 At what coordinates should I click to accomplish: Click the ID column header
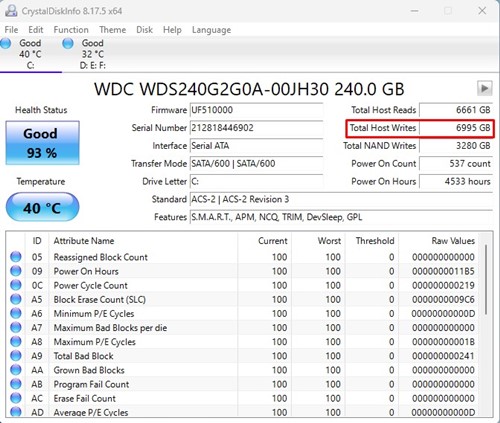pyautogui.click(x=37, y=241)
